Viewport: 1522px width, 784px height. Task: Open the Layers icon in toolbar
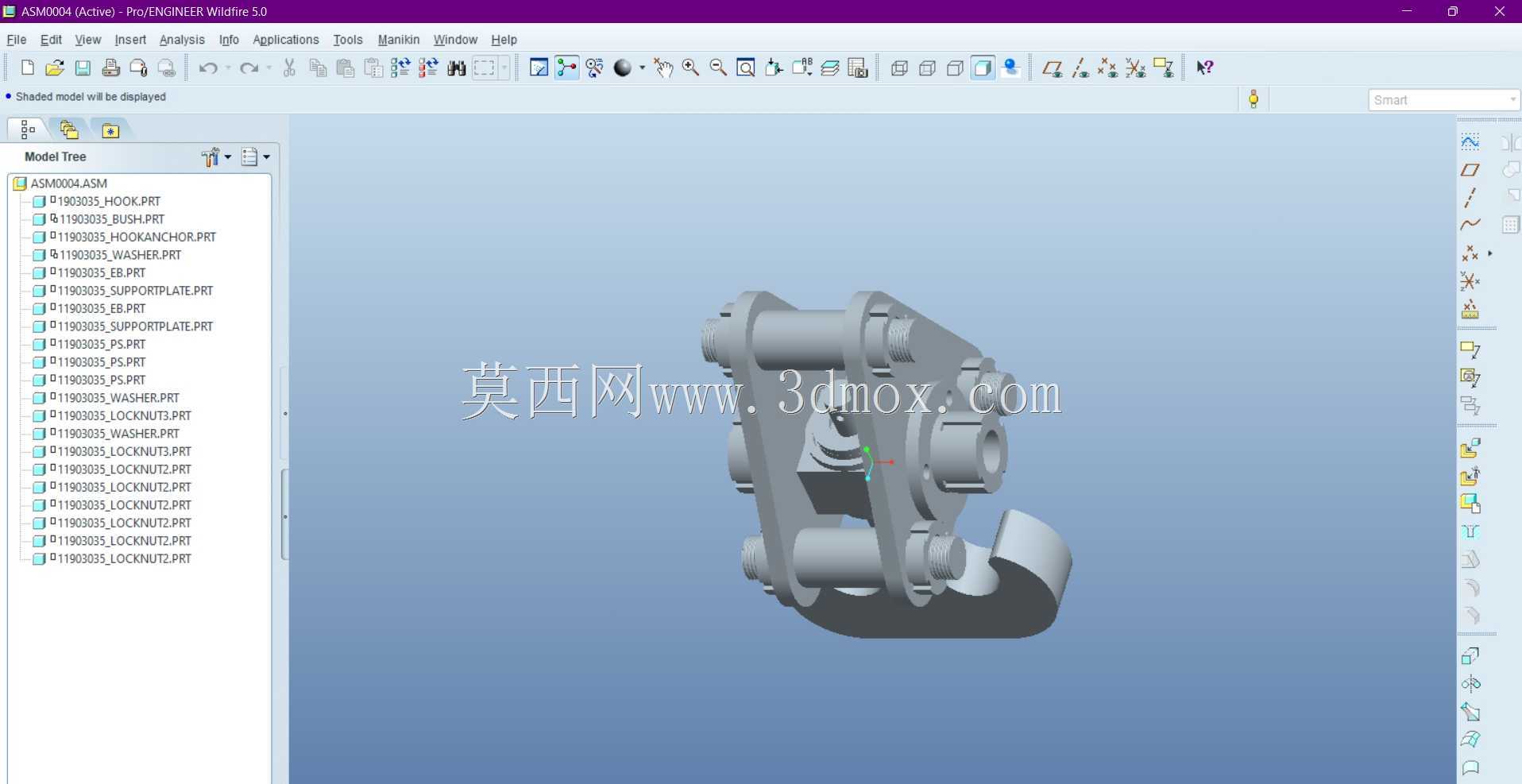(x=830, y=68)
